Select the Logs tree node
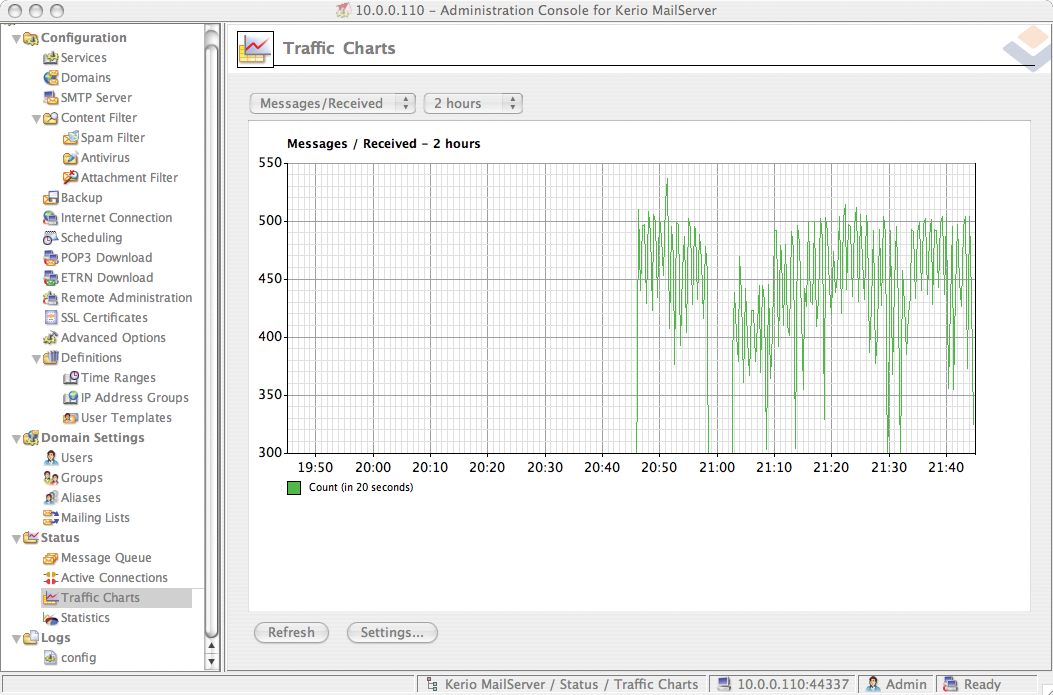This screenshot has width=1053, height=695. click(x=55, y=638)
